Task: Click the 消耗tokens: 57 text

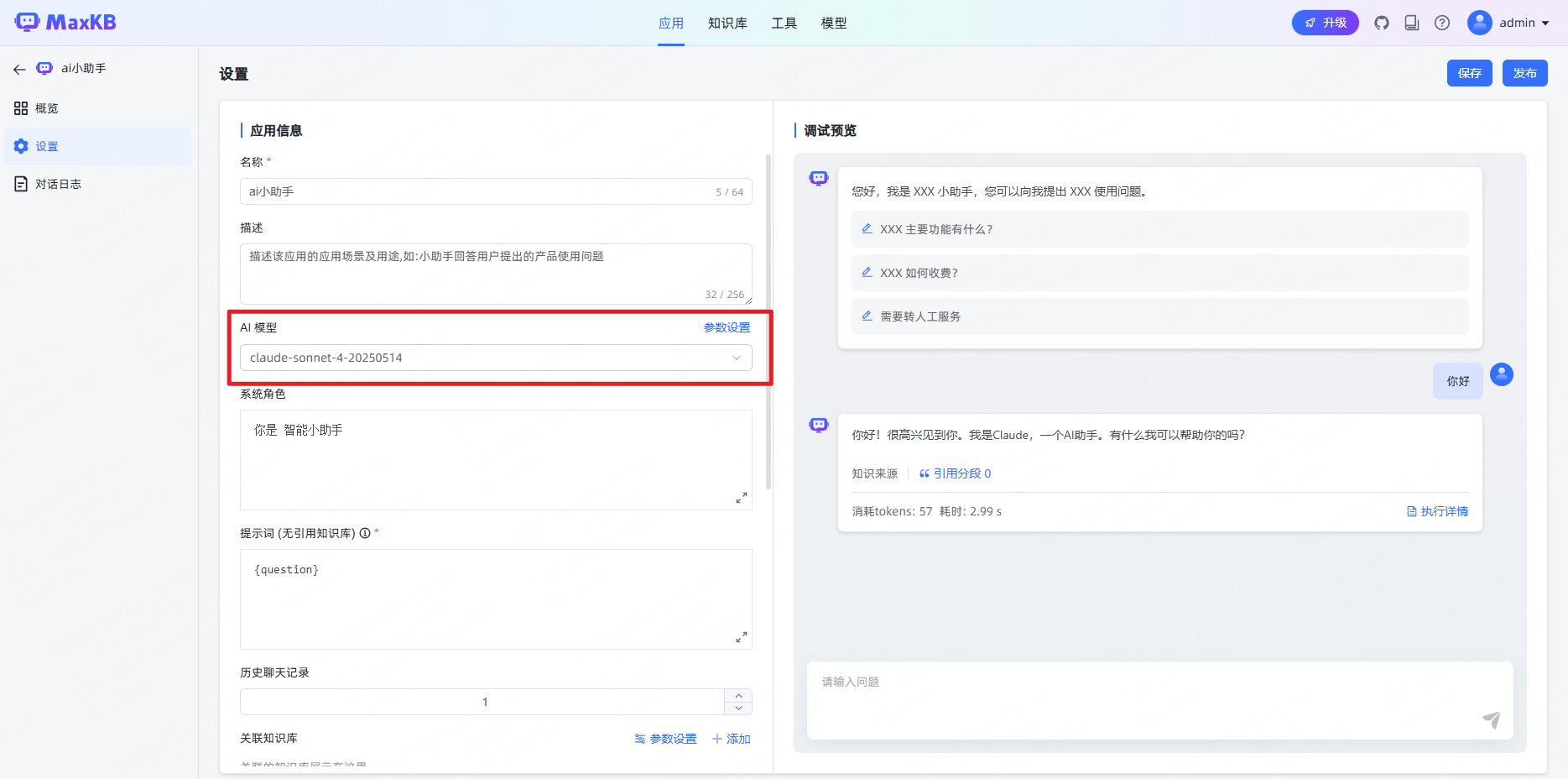Action: click(x=892, y=511)
